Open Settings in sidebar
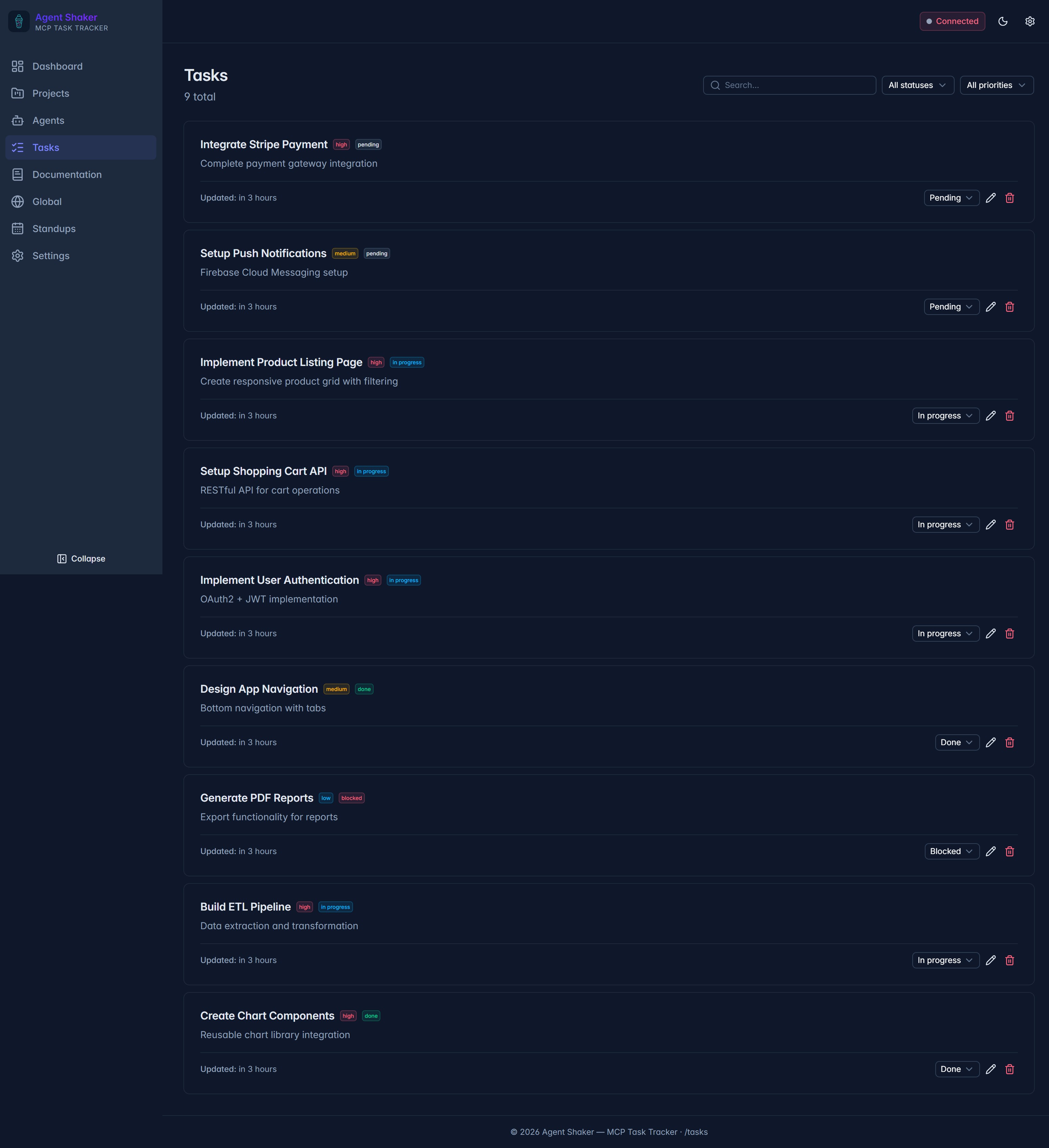This screenshot has width=1049, height=1148. click(81, 256)
